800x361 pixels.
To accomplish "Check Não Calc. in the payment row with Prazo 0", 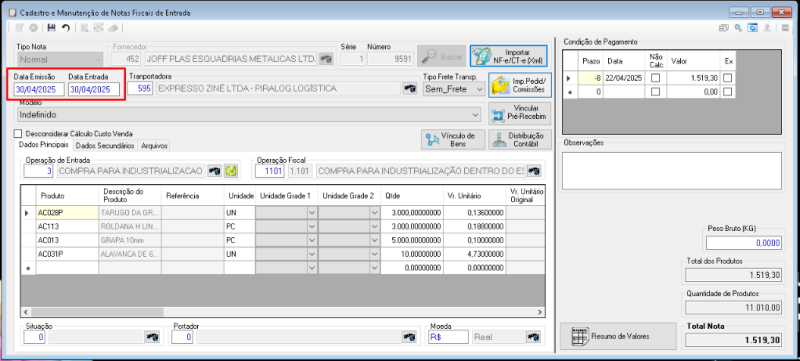I will pos(655,92).
